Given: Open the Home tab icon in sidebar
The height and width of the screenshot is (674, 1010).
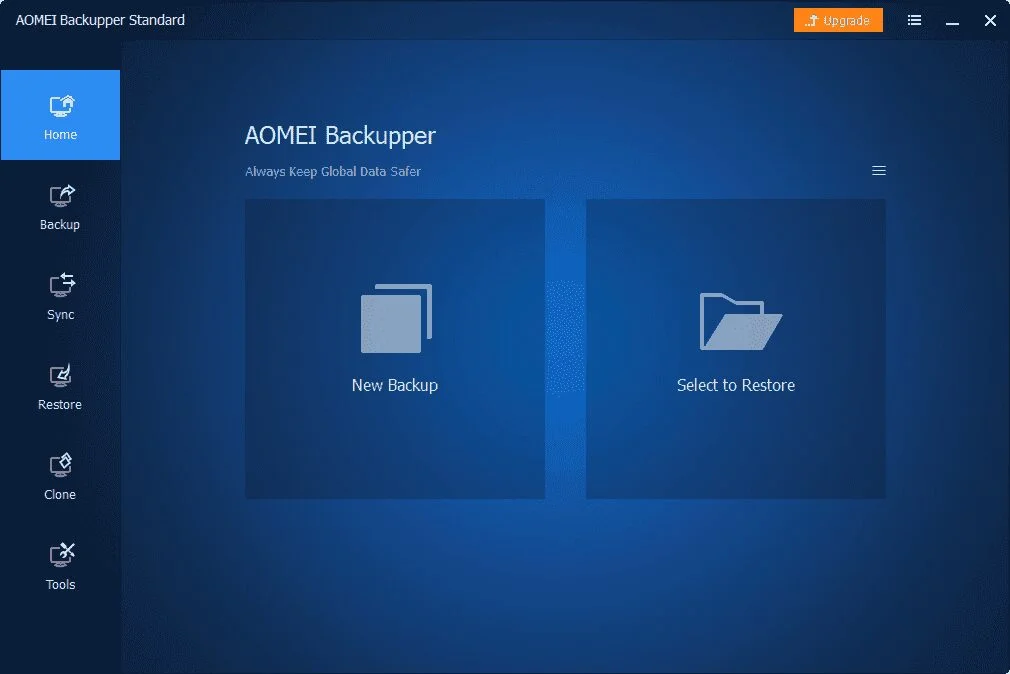Looking at the screenshot, I should click(x=61, y=106).
